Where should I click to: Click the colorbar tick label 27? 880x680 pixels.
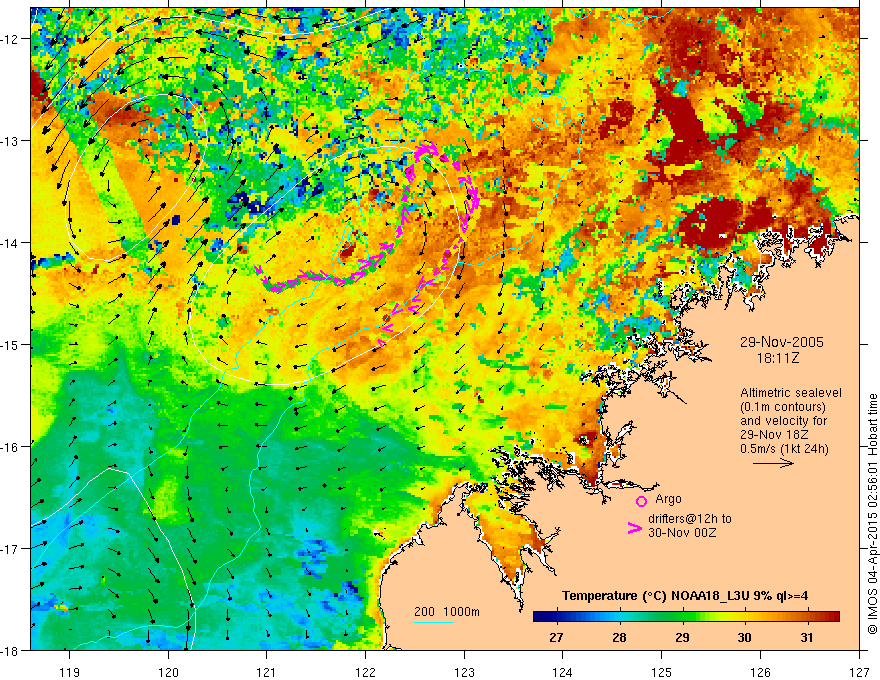tap(556, 637)
